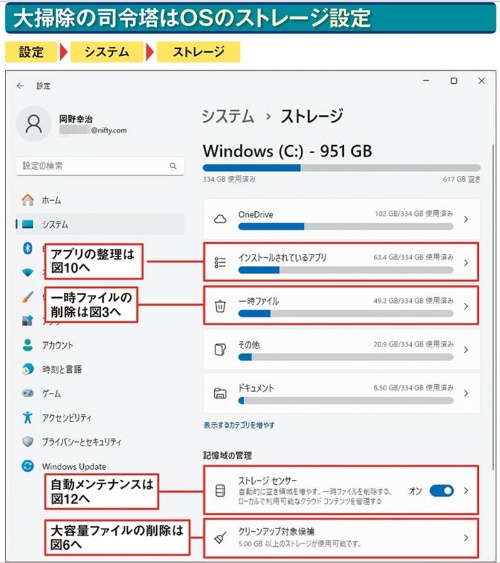Open the Apps icon in sidebar
The width and height of the screenshot is (500, 563).
[28, 320]
